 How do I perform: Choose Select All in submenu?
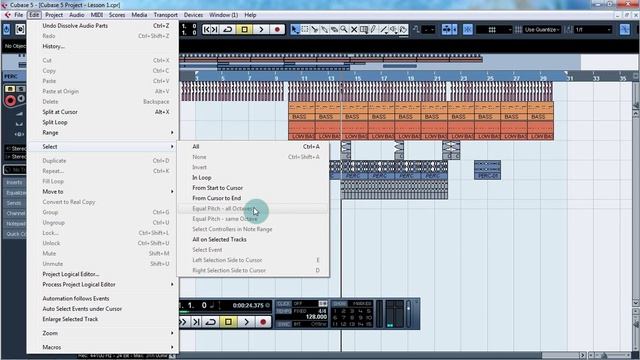point(253,147)
